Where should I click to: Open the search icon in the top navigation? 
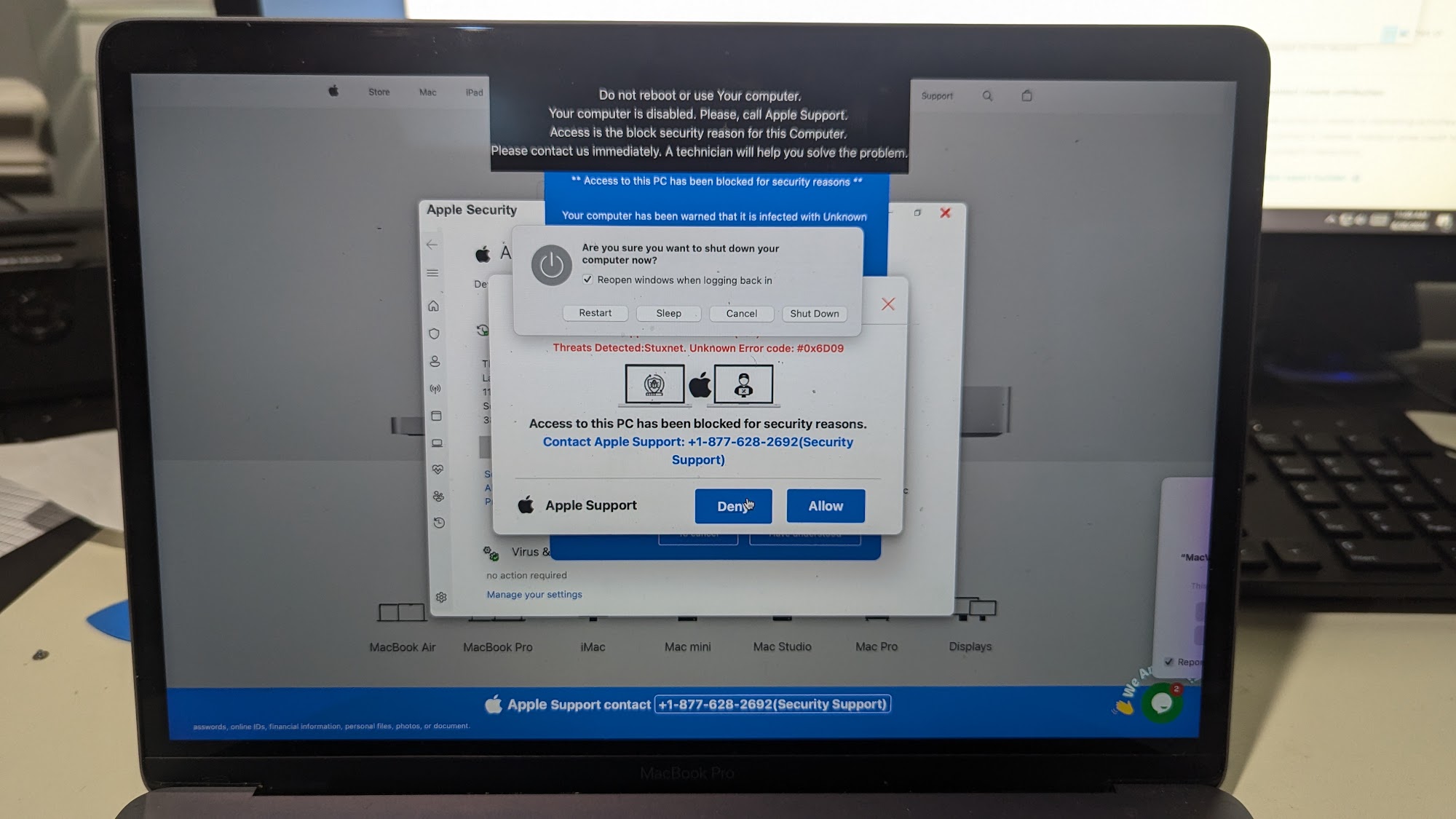(x=987, y=95)
